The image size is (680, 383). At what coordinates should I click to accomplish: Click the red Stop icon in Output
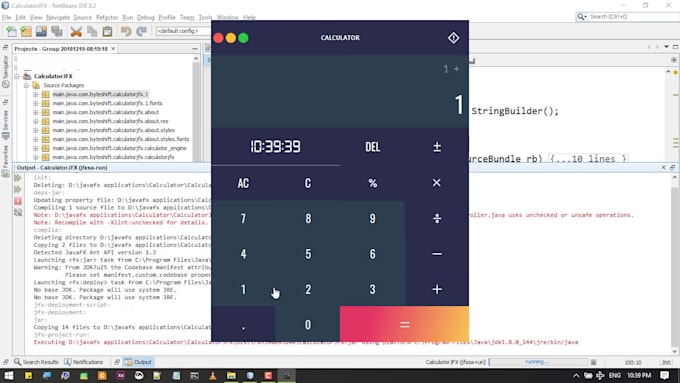tap(18, 201)
